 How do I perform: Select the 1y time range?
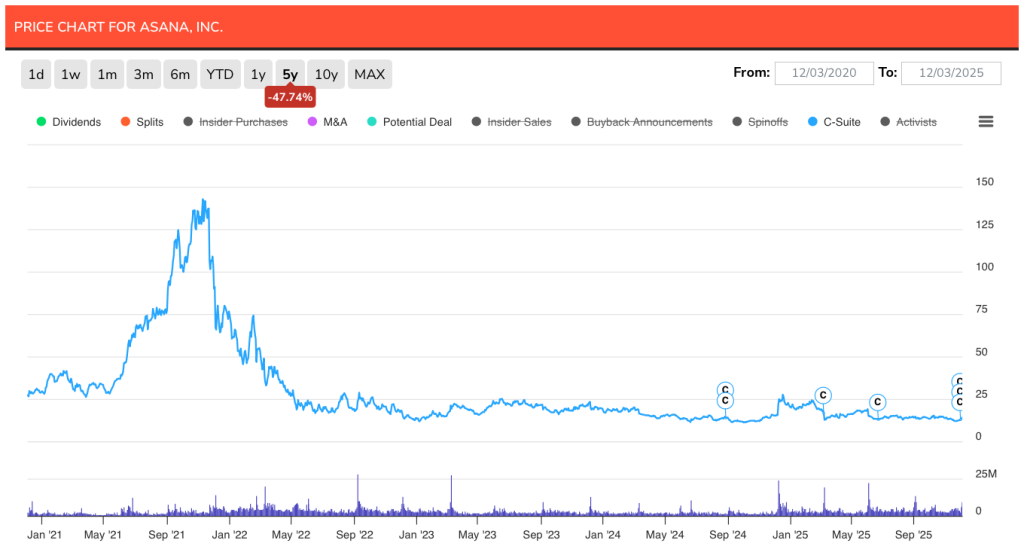pyautogui.click(x=258, y=74)
